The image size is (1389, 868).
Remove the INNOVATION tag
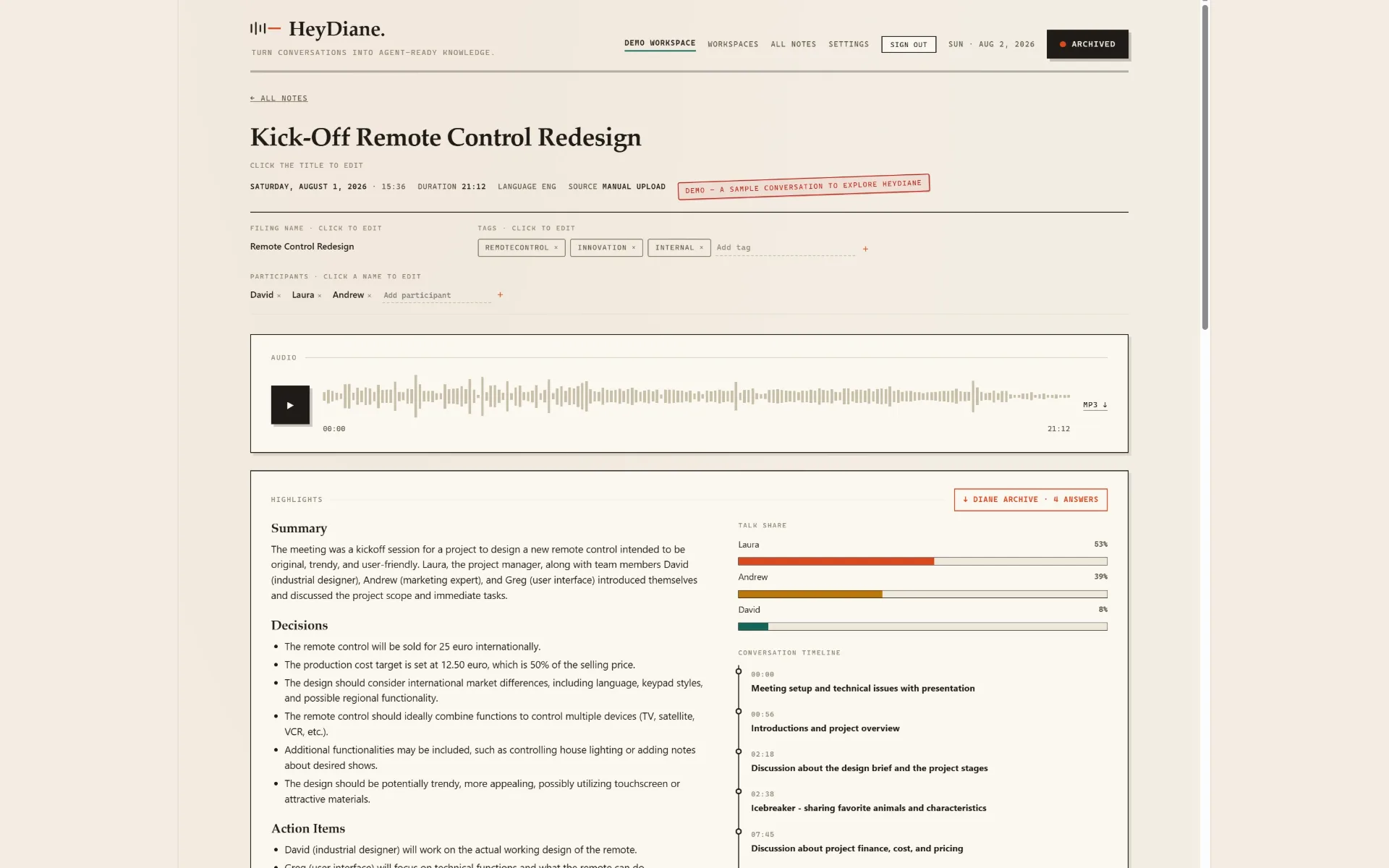click(x=634, y=247)
